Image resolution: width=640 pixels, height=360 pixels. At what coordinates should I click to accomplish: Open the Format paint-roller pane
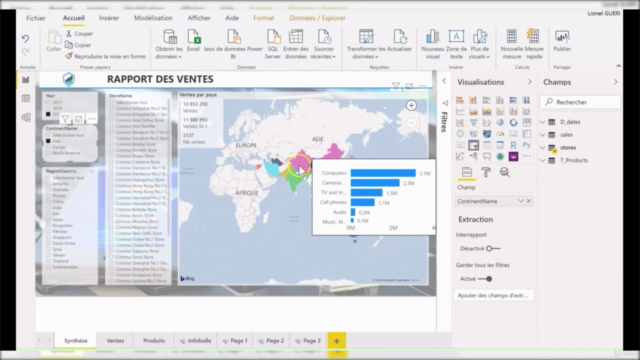[x=486, y=172]
